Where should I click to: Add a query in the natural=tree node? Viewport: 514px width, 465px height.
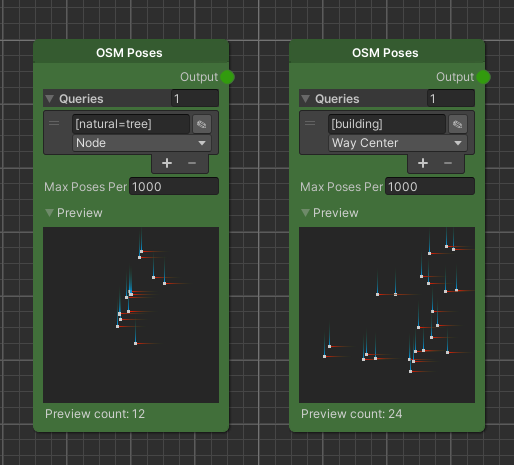(167, 163)
